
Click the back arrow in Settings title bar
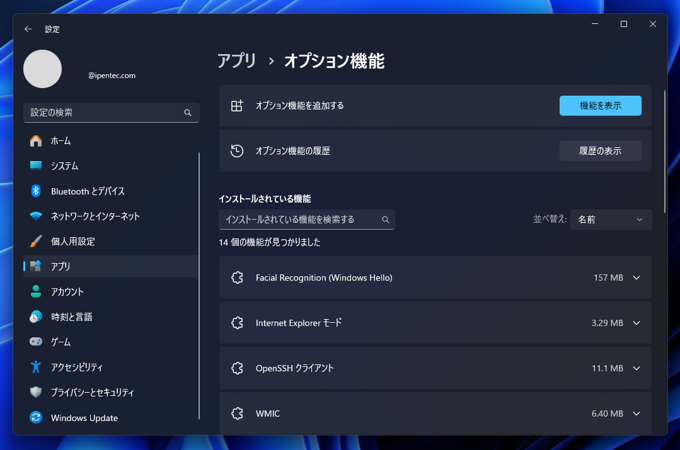[29, 29]
